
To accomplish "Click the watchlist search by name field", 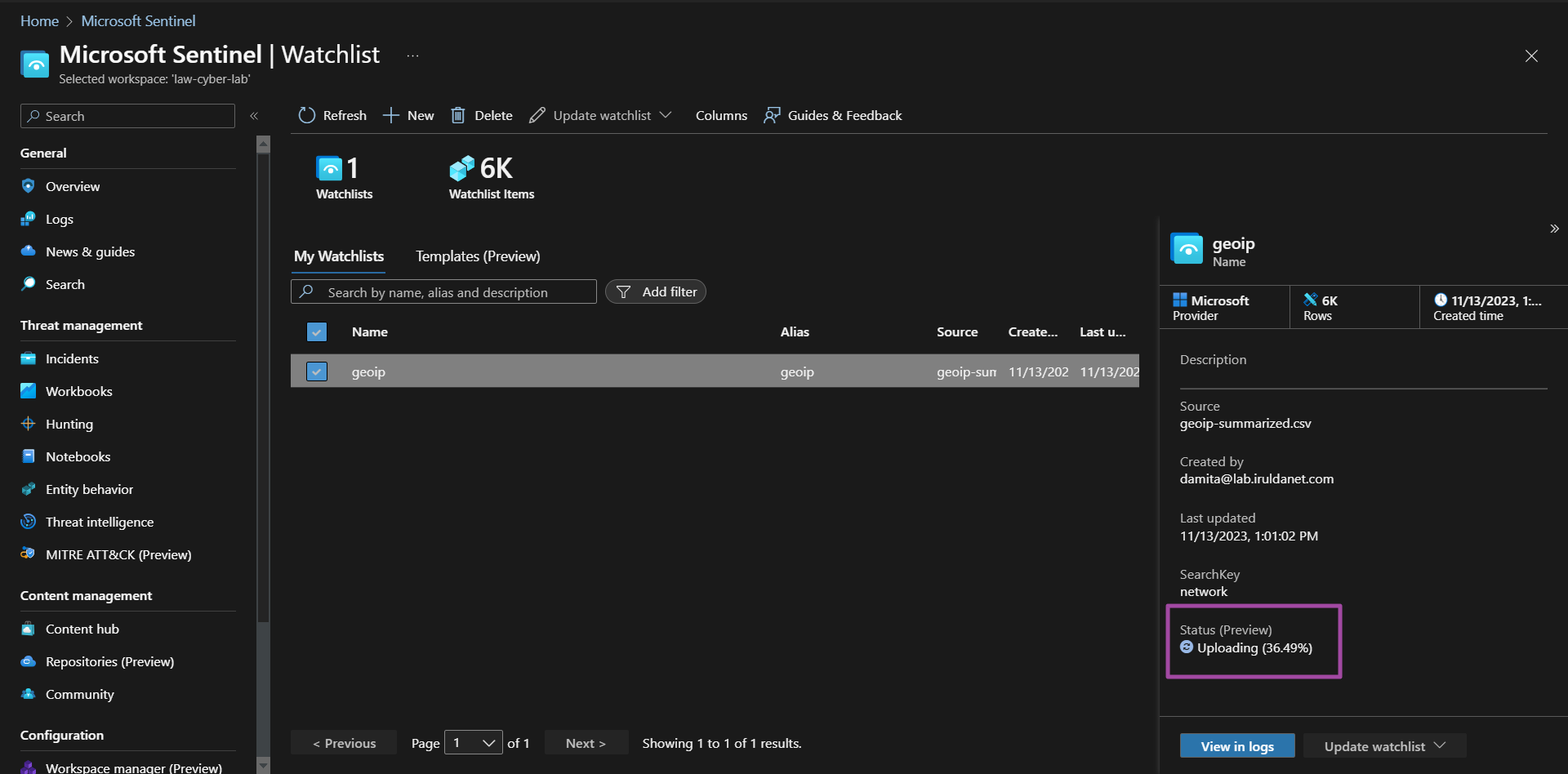I will tap(443, 291).
